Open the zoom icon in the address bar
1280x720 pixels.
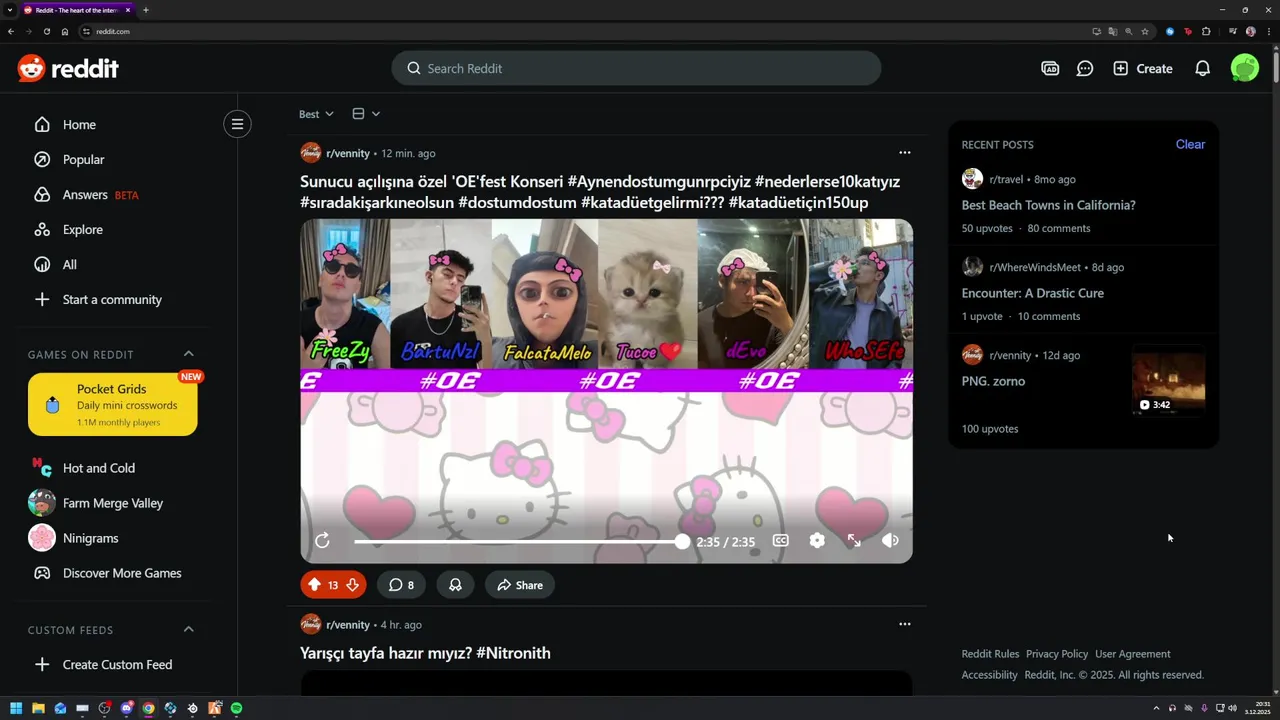(x=1129, y=32)
